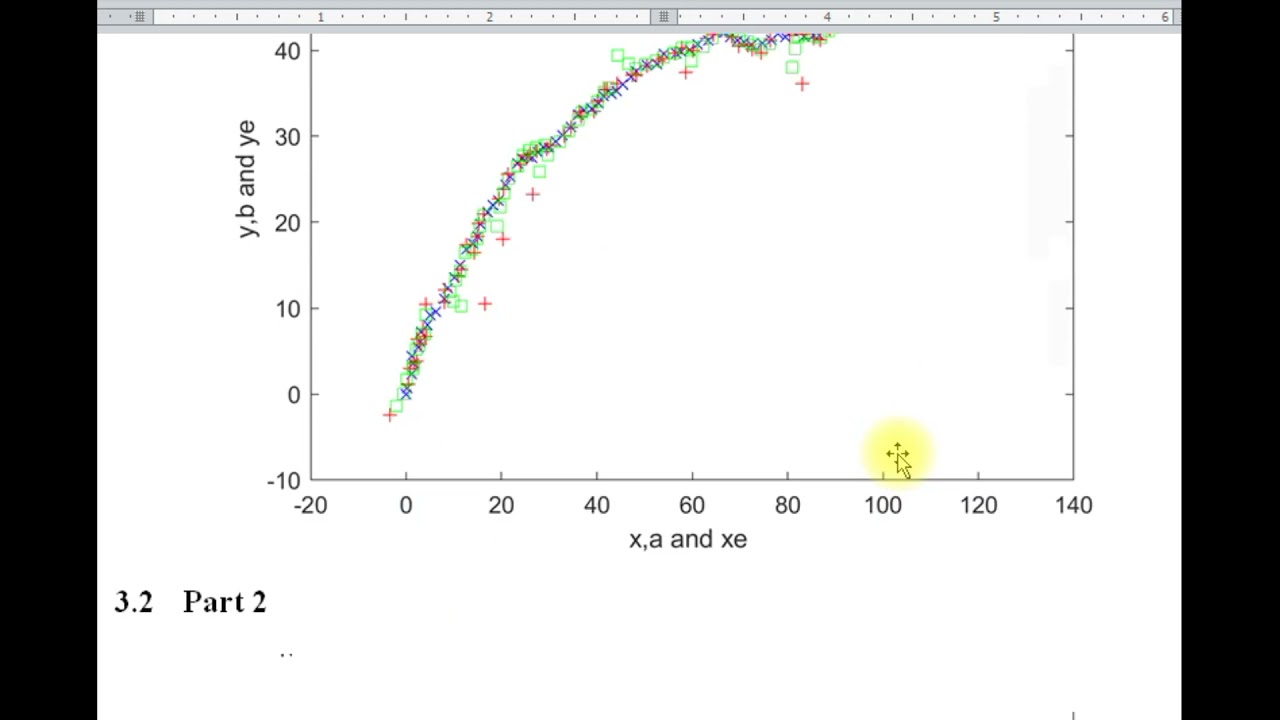Click the x-axis tick label "-20"

click(x=311, y=506)
